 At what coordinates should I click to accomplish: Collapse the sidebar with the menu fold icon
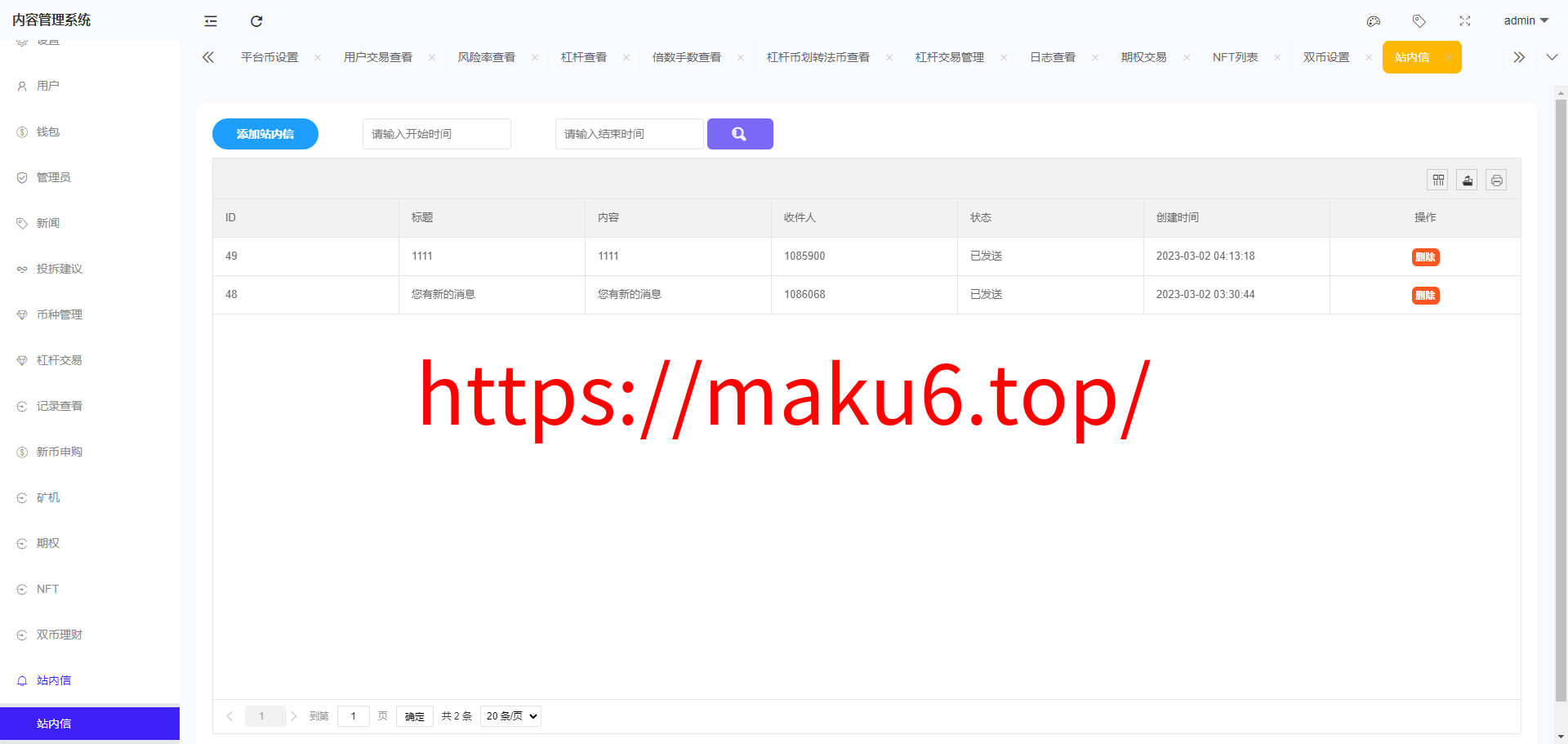coord(211,21)
